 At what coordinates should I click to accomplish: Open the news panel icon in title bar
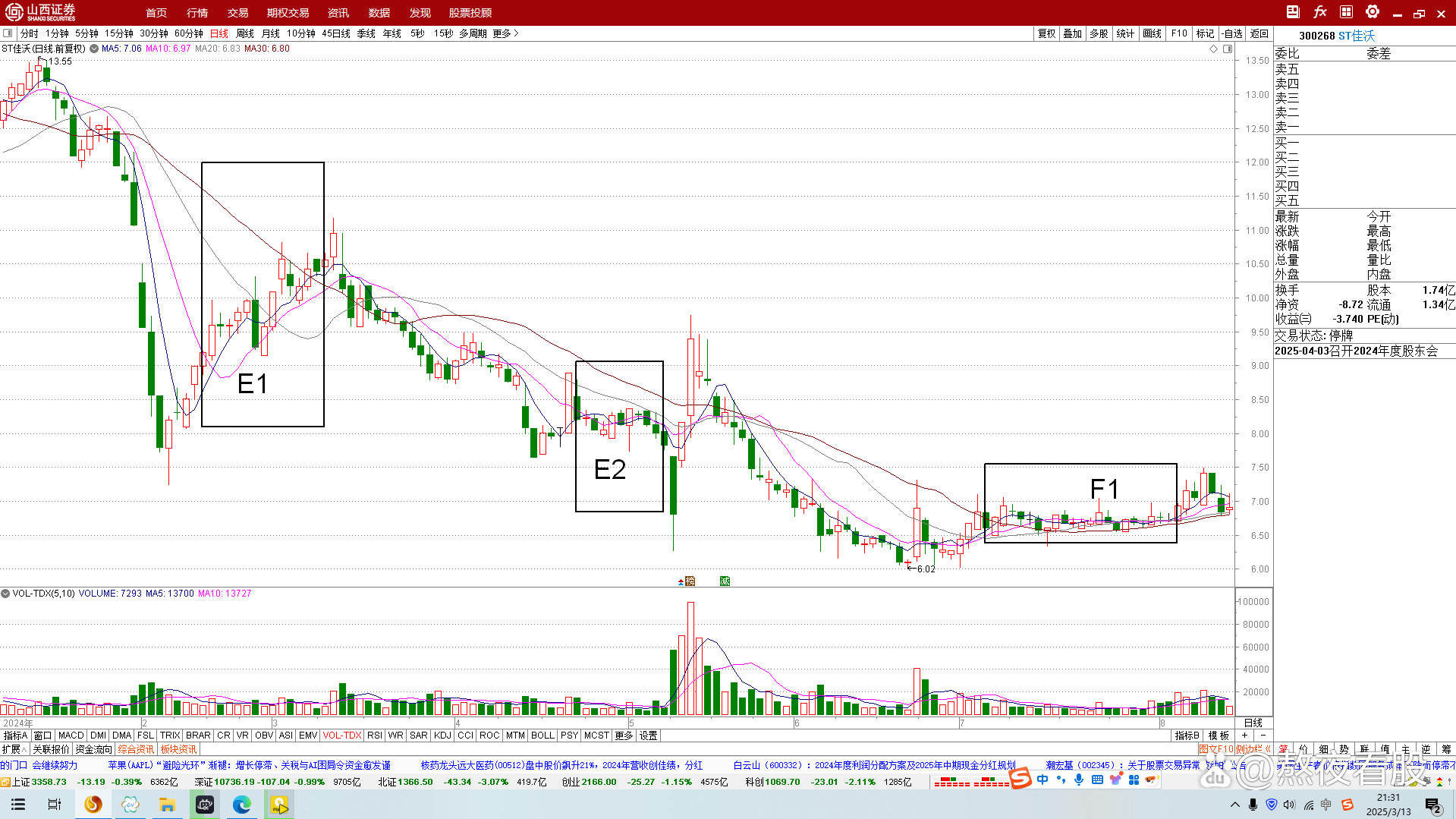tap(1293, 12)
